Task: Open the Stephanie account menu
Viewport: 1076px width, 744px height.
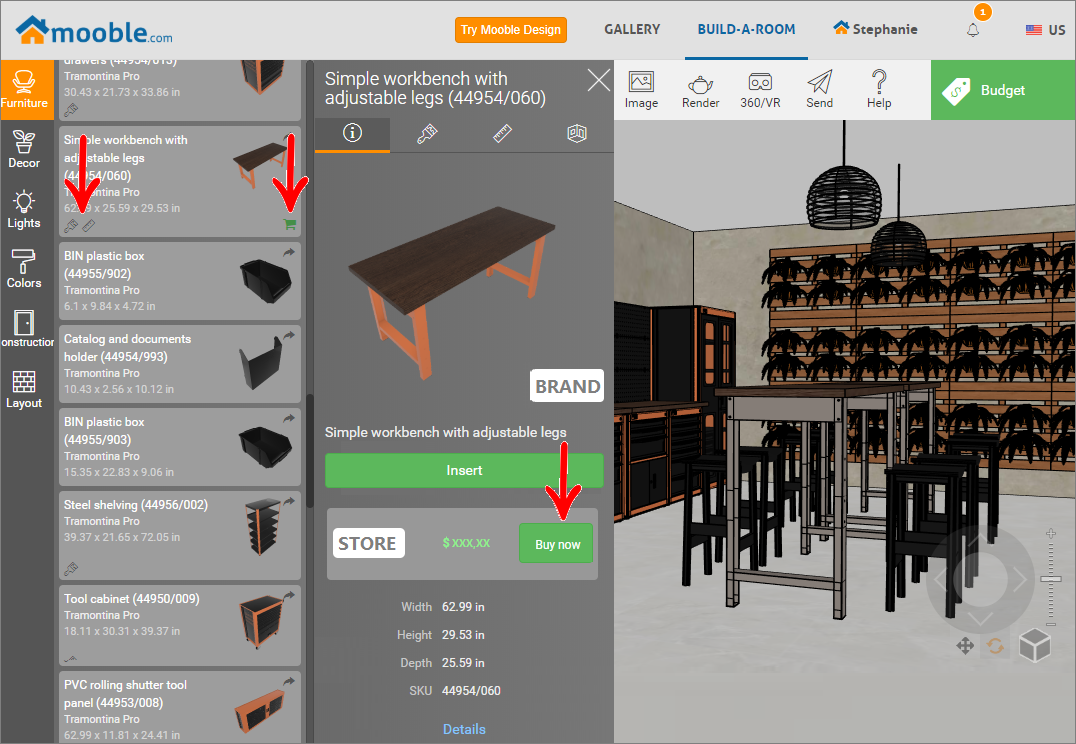Action: 875,29
